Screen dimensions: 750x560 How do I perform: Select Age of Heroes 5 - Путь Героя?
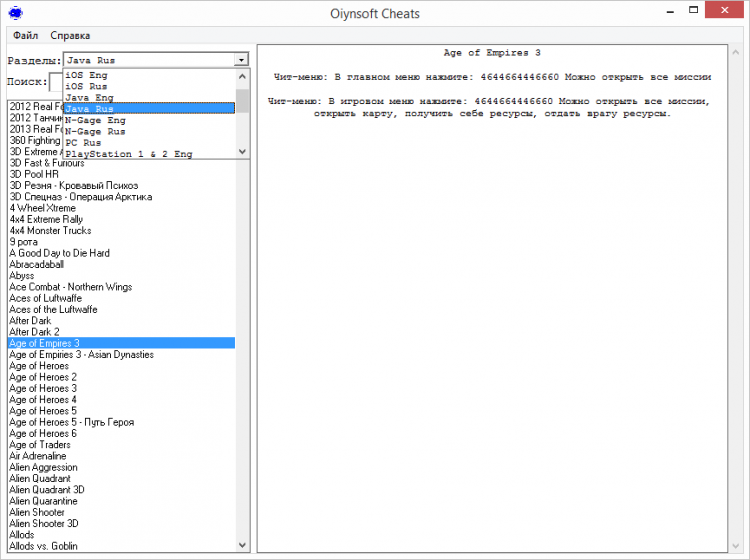pyautogui.click(x=122, y=422)
